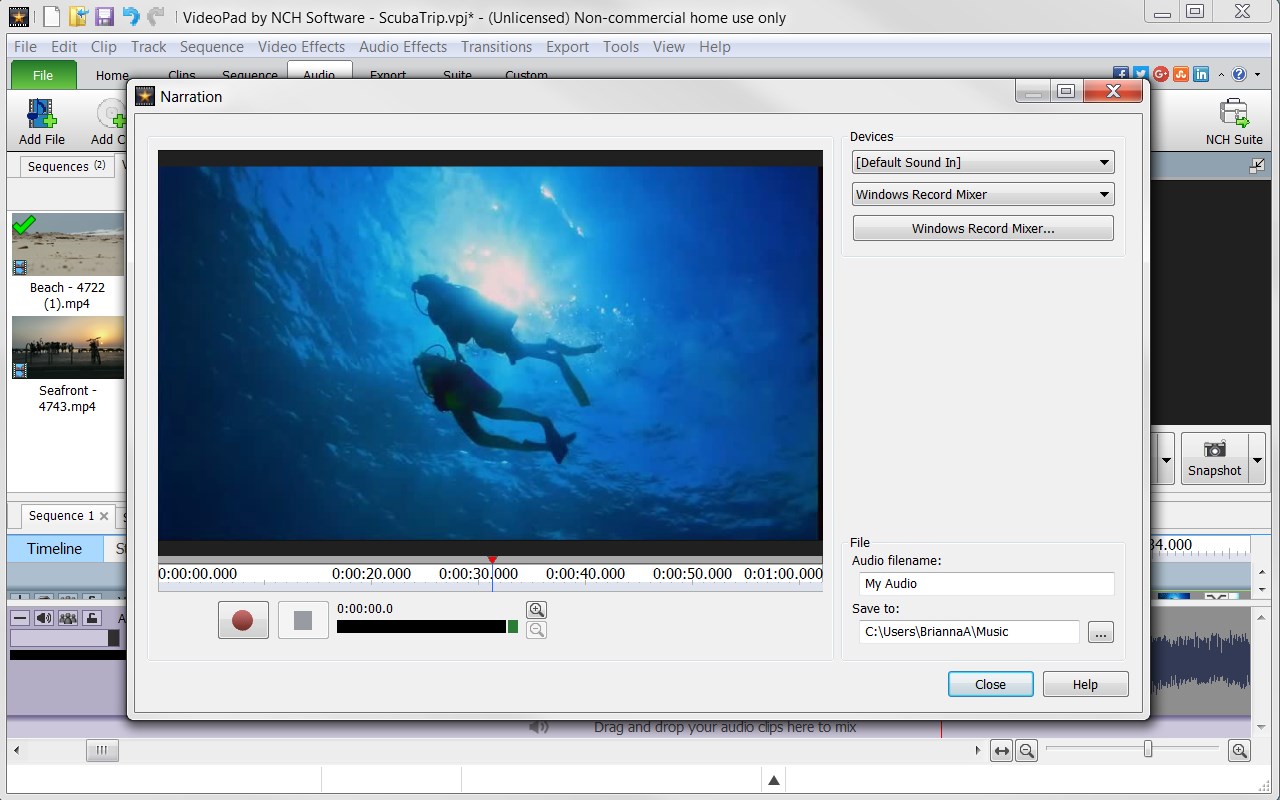Zoom in on the narration timeline
This screenshot has width=1280, height=800.
pyautogui.click(x=537, y=610)
